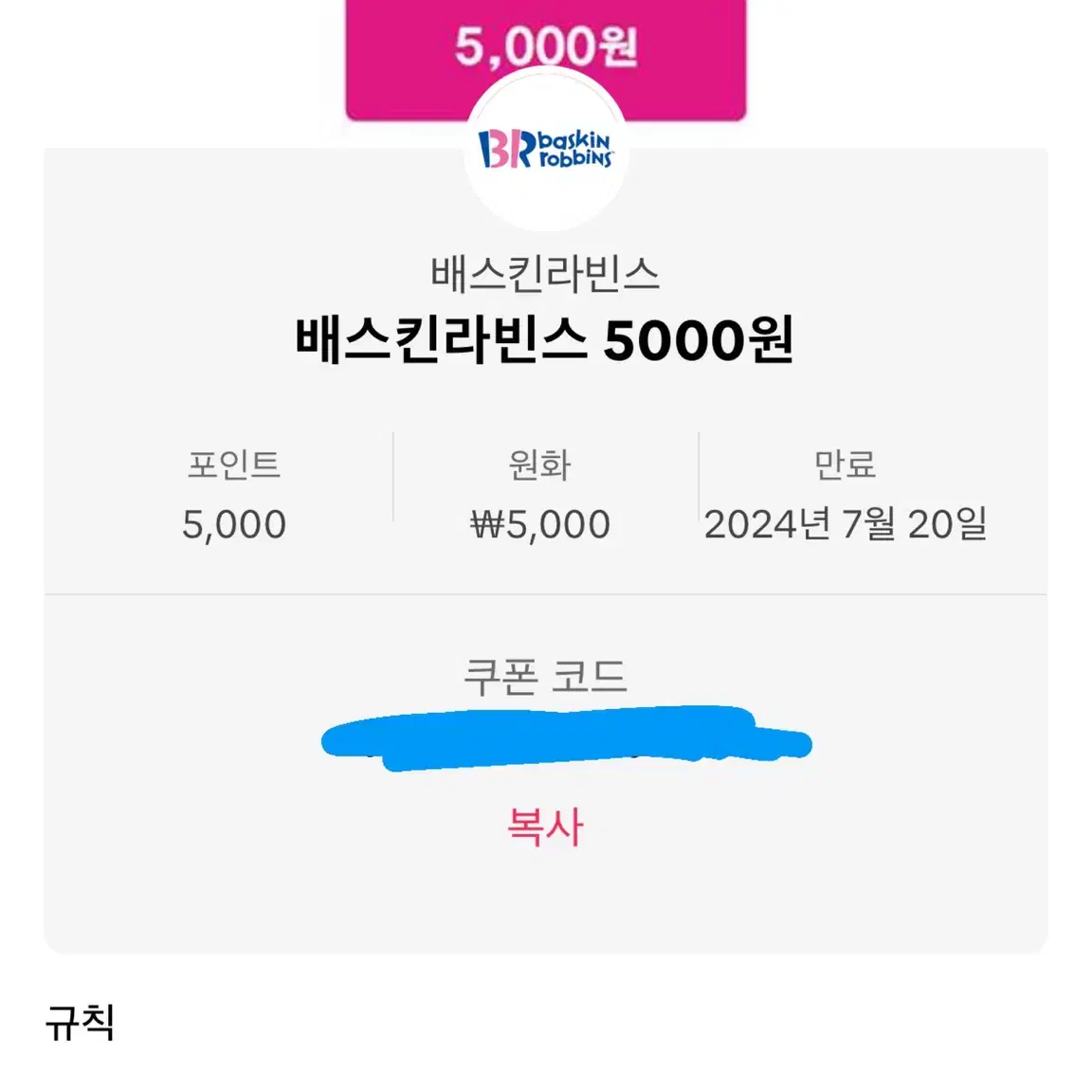Tap the 5,000 points value
This screenshot has height=1092, width=1092.
(234, 524)
